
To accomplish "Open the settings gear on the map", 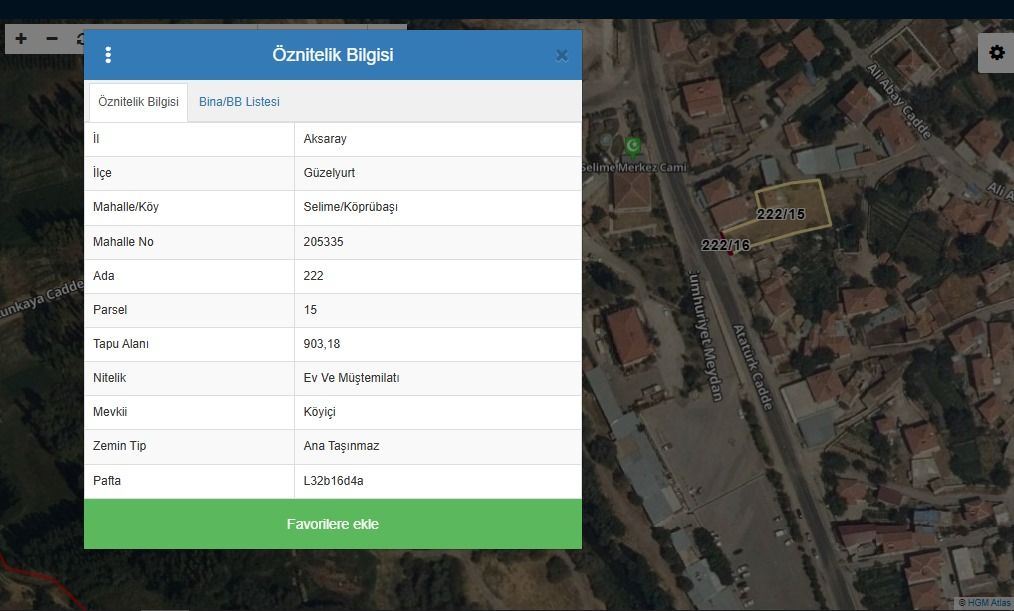I will tap(996, 53).
